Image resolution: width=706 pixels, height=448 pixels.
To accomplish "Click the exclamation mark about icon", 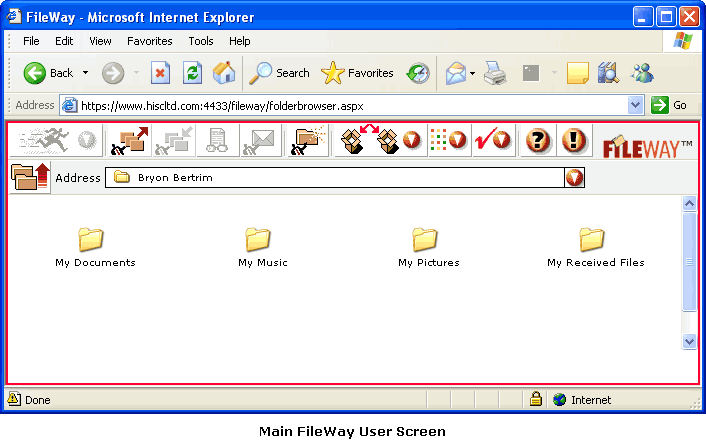I will [572, 141].
